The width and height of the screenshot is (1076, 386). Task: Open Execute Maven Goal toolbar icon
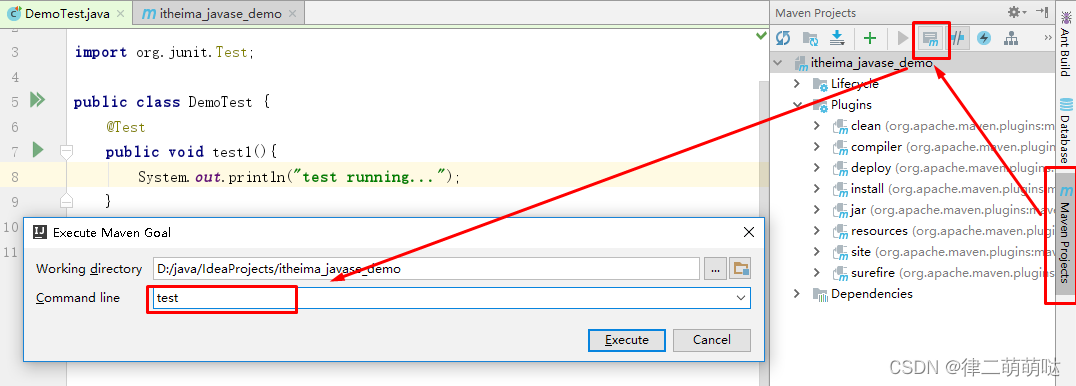[931, 38]
